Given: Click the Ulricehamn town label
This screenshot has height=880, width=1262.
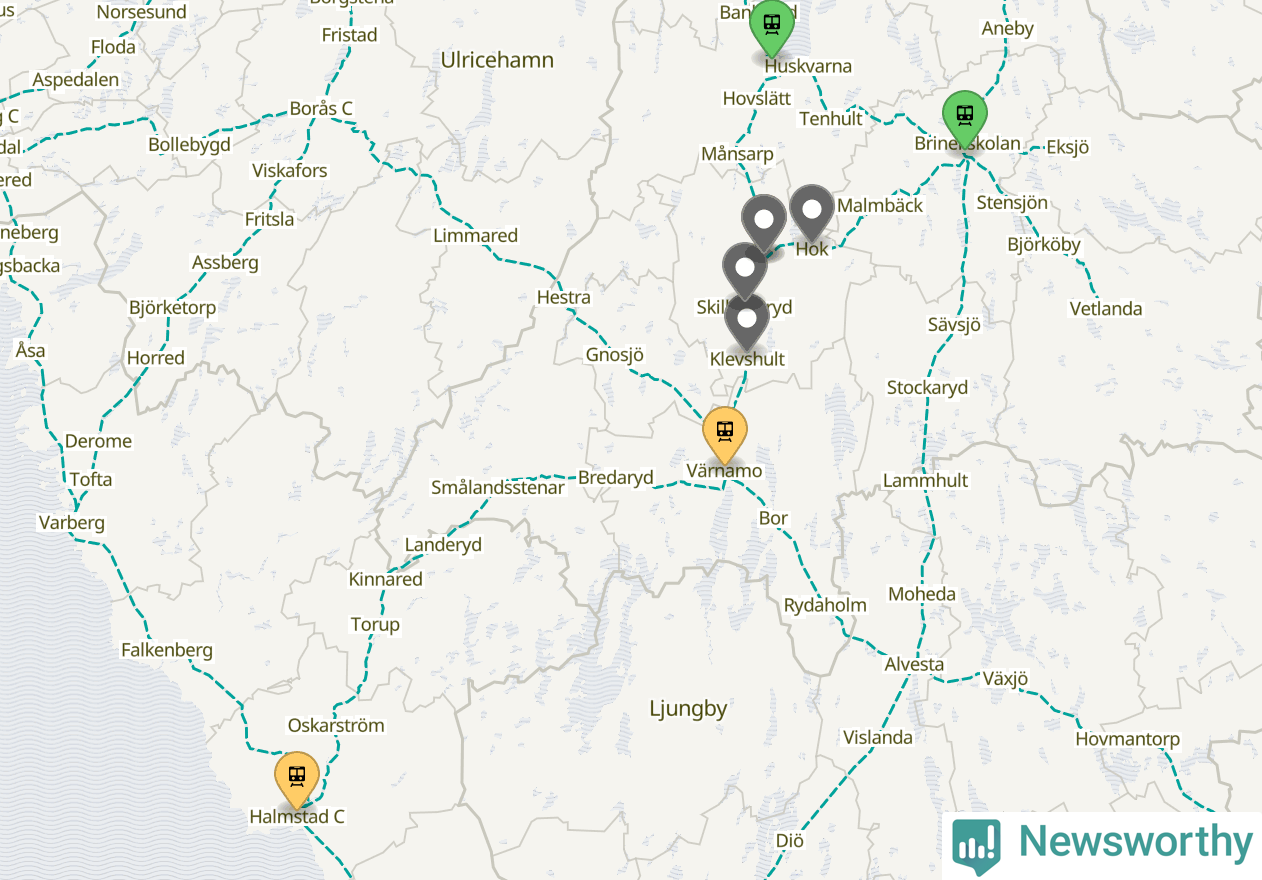Looking at the screenshot, I should (x=497, y=60).
